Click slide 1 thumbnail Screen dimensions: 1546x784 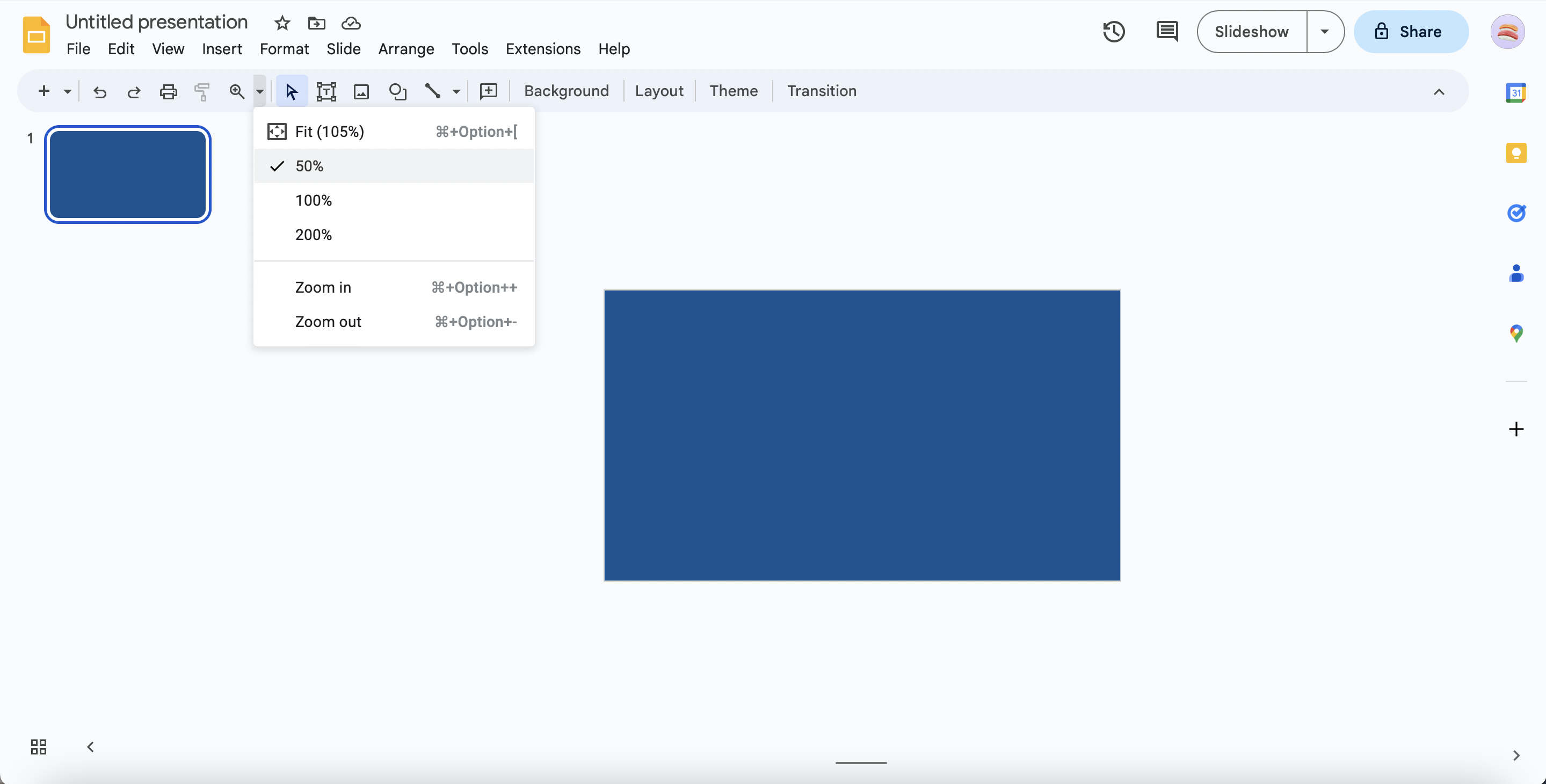tap(127, 175)
